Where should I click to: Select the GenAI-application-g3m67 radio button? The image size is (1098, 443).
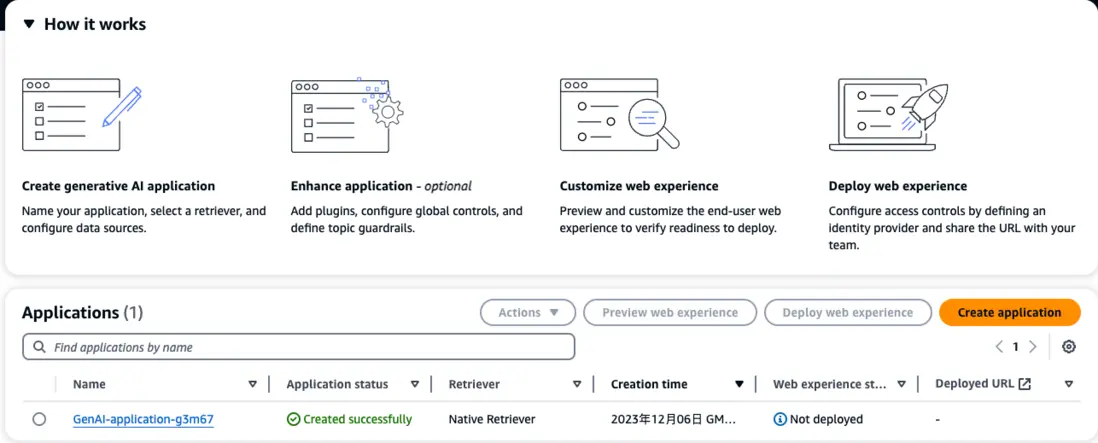pos(39,419)
